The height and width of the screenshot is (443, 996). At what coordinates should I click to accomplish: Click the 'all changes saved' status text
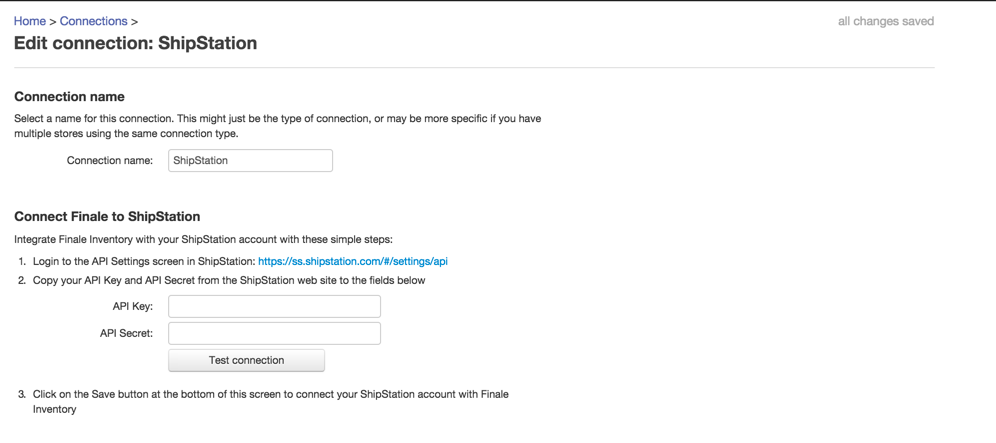click(x=886, y=22)
